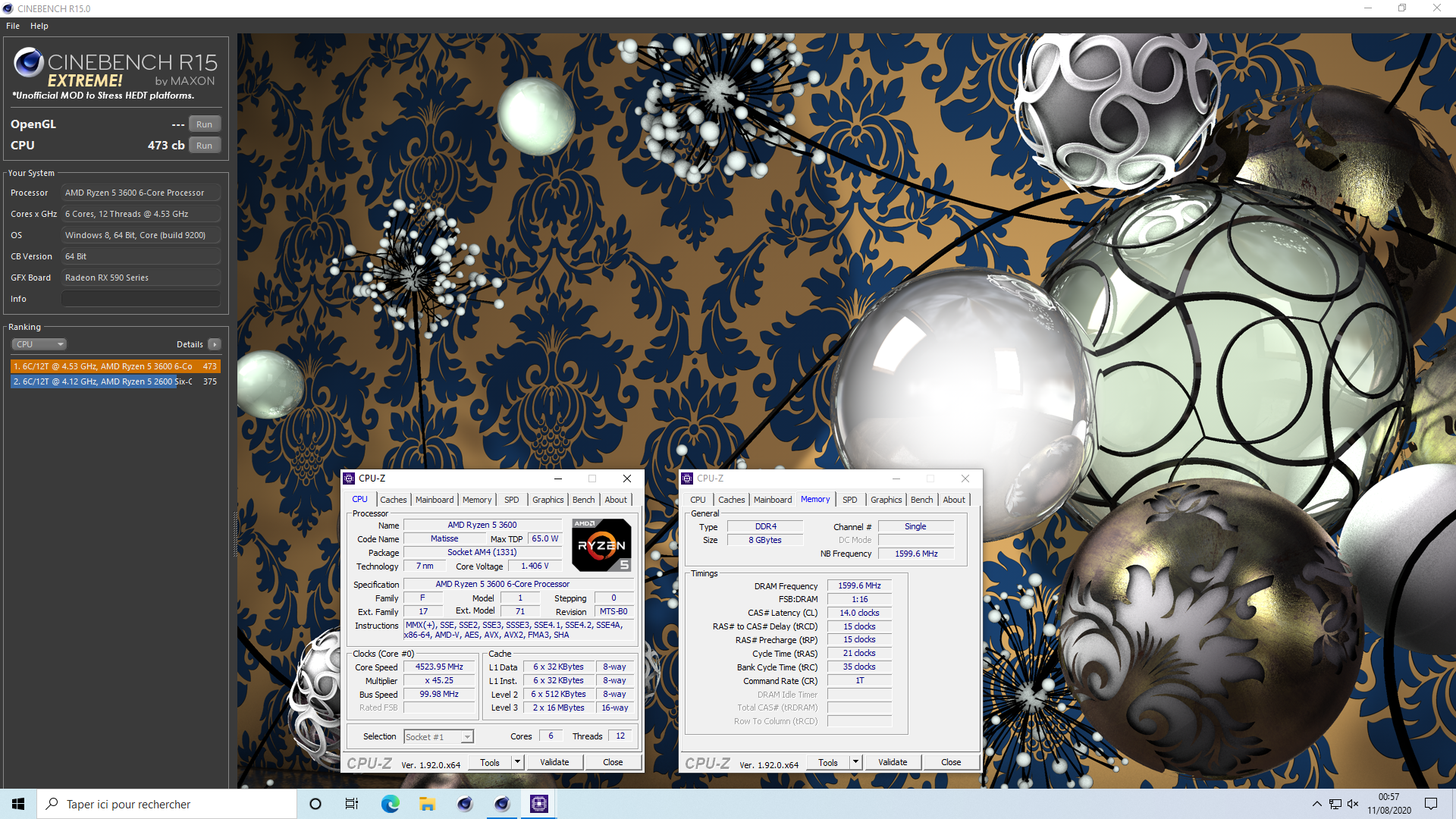Image resolution: width=1456 pixels, height=819 pixels.
Task: Expand Tools dropdown arrow in left CPU-Z
Action: (518, 763)
